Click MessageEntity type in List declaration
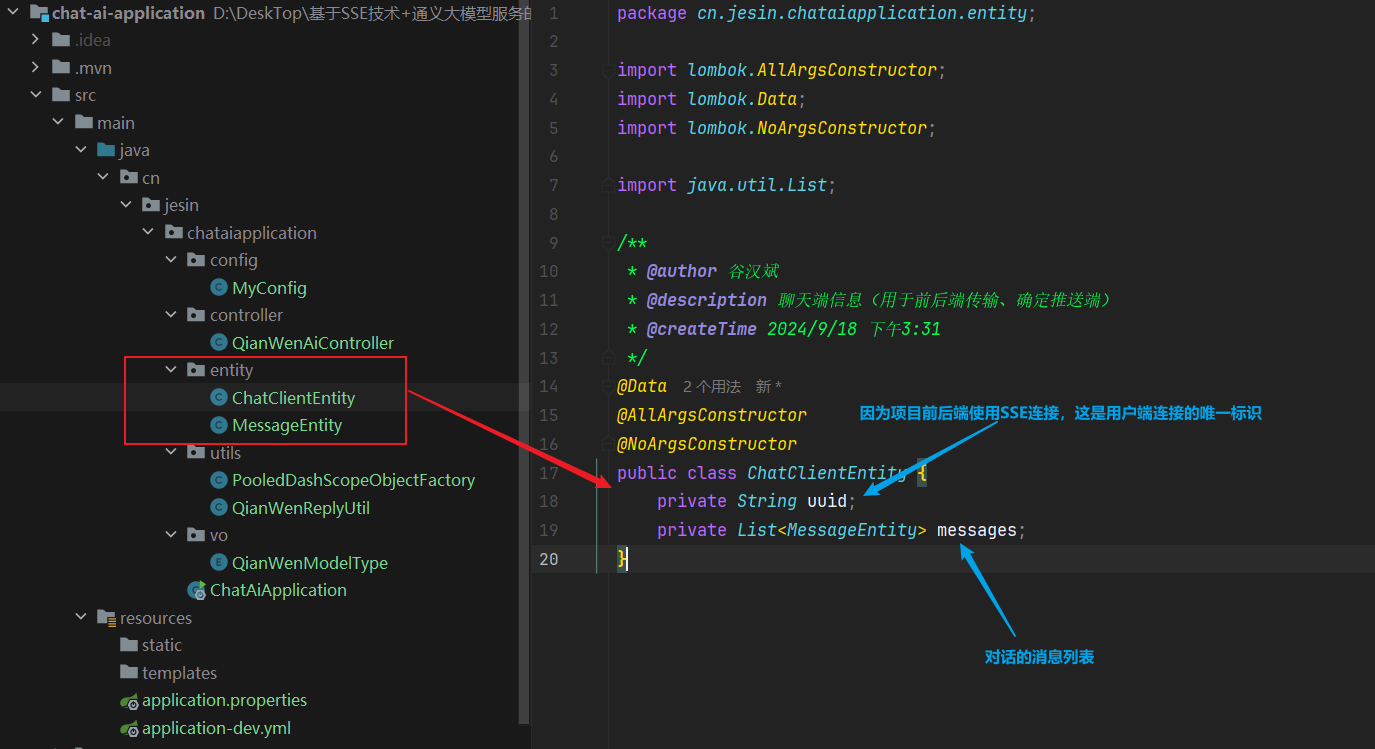The width and height of the screenshot is (1375, 749). coord(852,530)
